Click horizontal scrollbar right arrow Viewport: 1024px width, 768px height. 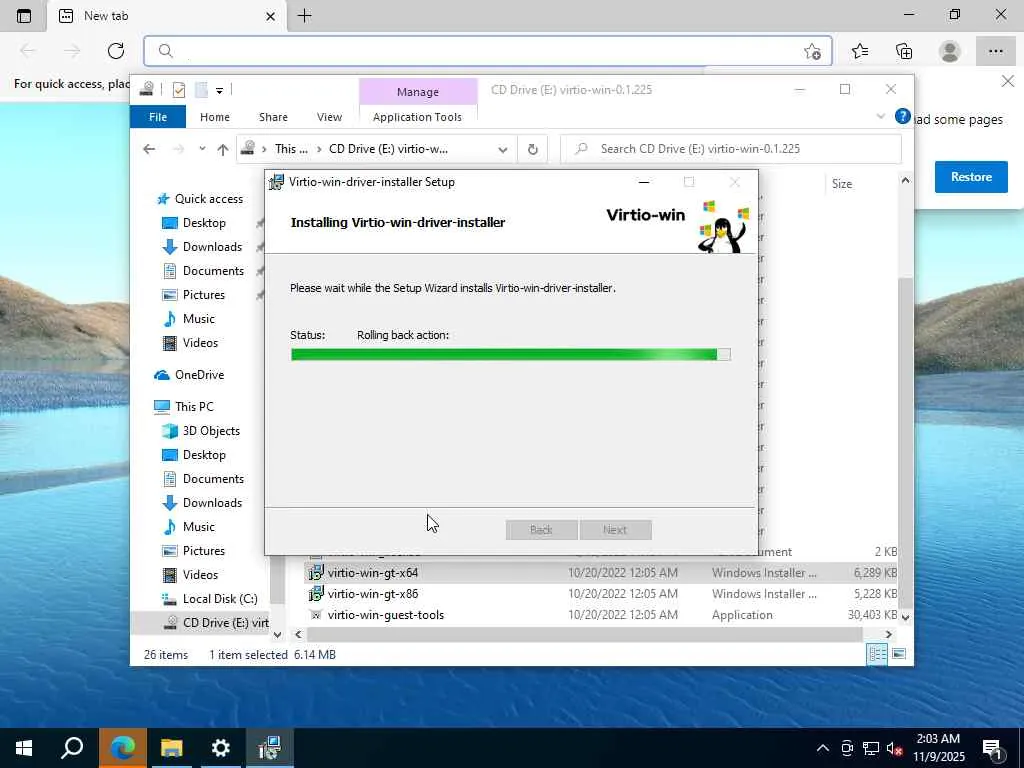tap(888, 634)
